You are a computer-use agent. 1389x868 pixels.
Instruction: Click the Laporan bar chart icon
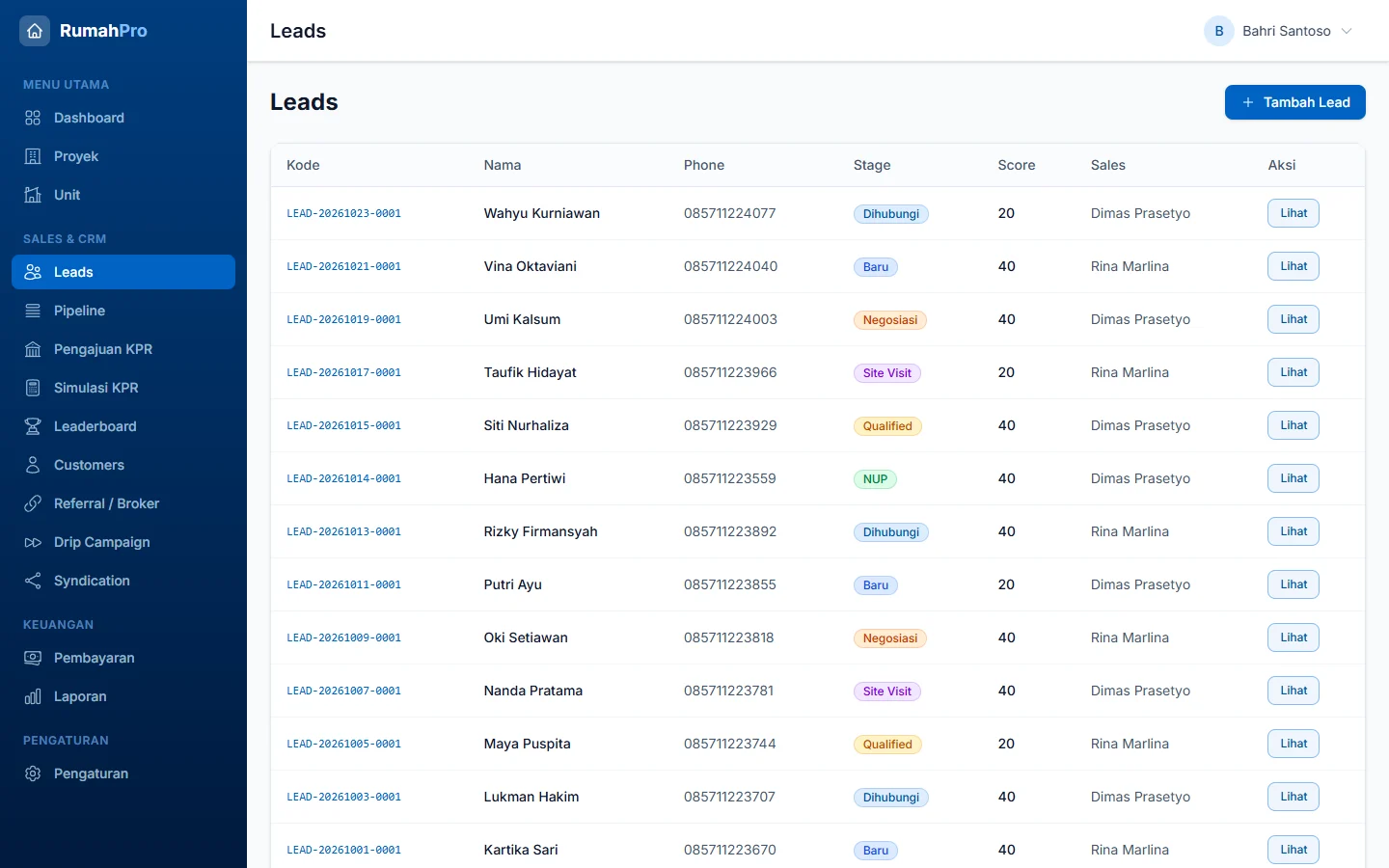(33, 696)
